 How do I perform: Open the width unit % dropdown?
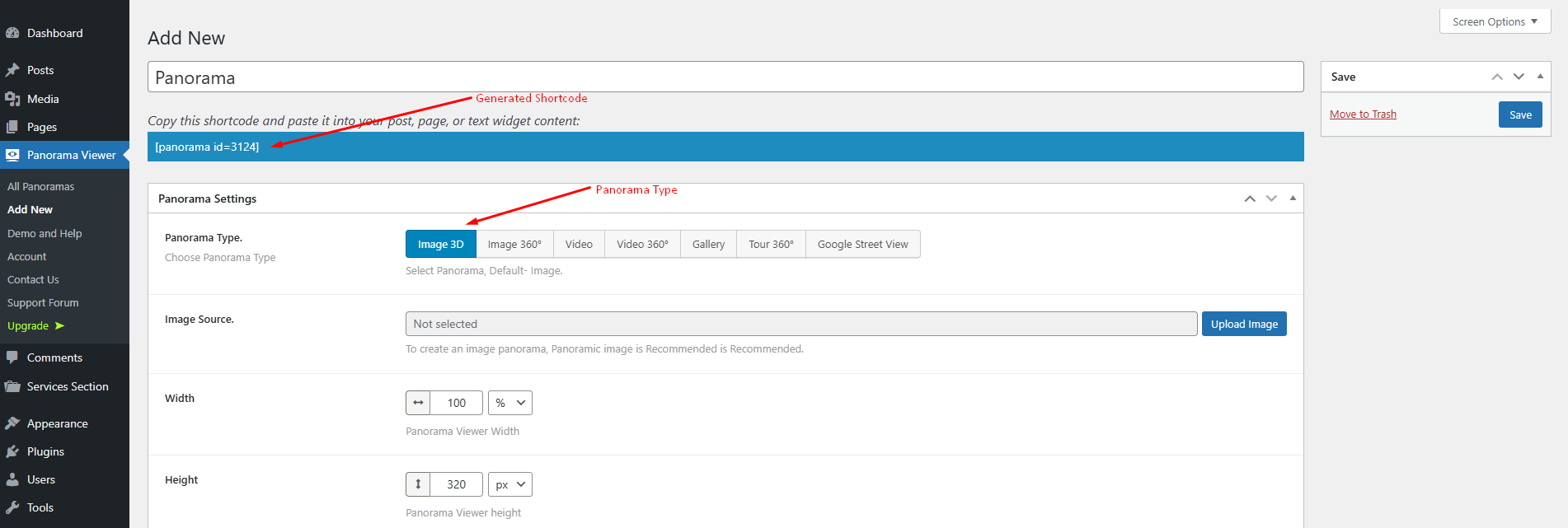click(x=510, y=403)
